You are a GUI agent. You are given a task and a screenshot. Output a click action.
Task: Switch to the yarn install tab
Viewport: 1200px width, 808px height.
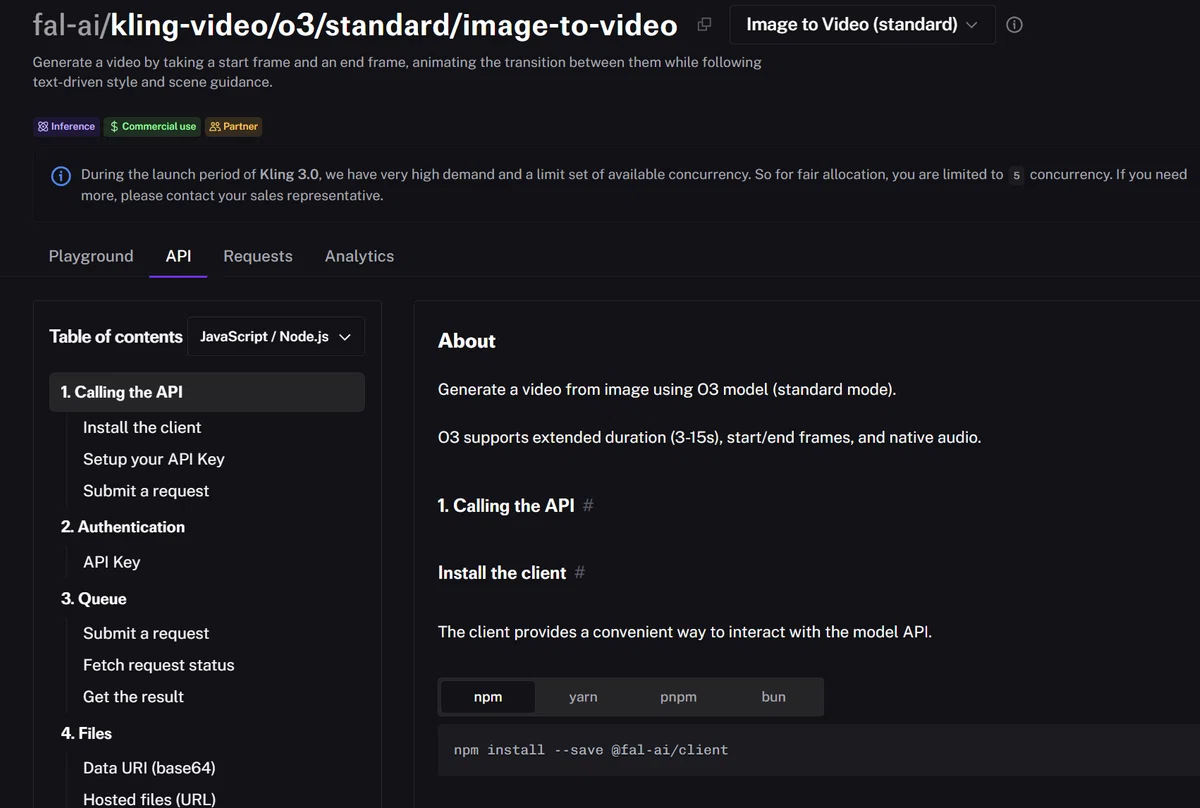point(583,697)
